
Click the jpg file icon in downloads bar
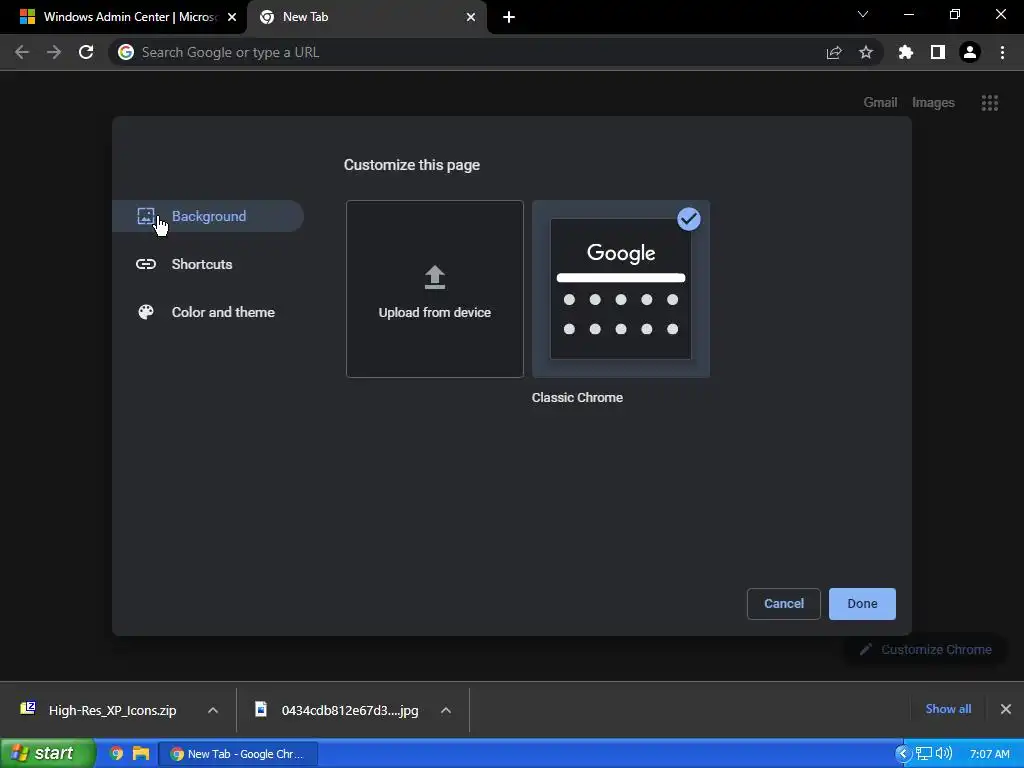261,709
